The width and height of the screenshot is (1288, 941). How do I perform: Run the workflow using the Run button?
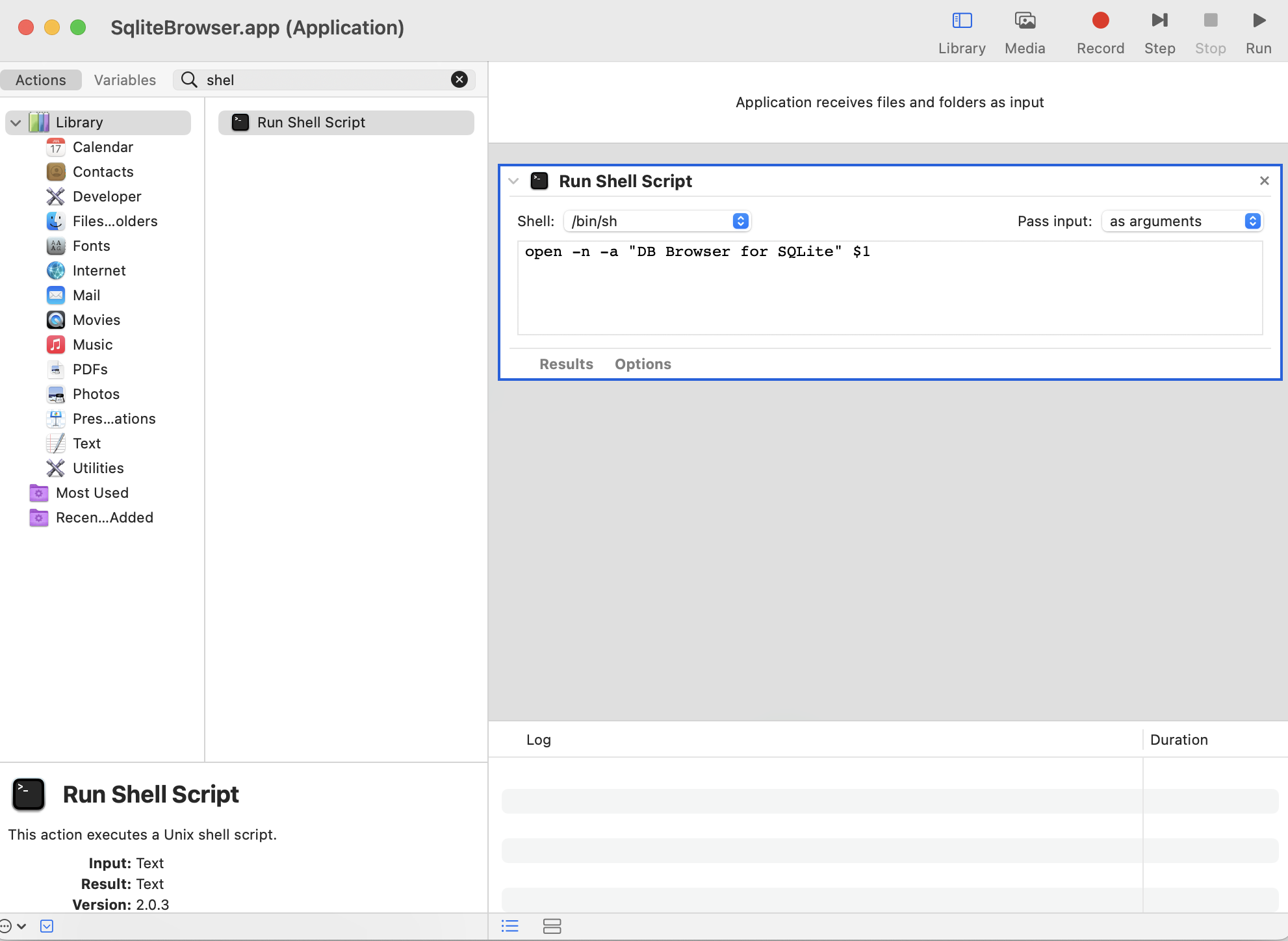click(x=1258, y=31)
